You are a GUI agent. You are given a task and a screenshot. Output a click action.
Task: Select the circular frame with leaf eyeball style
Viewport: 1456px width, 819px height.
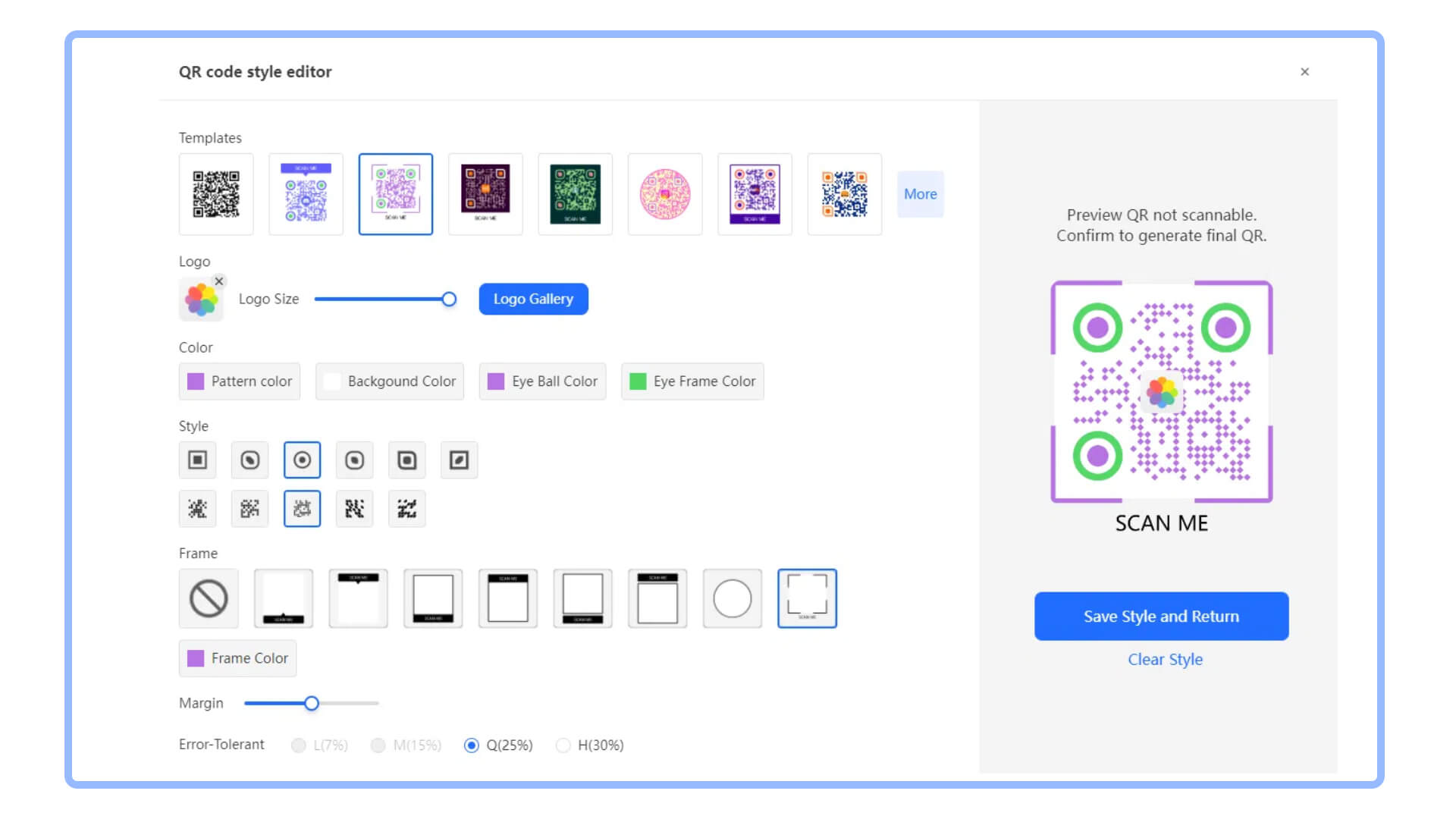click(x=249, y=460)
